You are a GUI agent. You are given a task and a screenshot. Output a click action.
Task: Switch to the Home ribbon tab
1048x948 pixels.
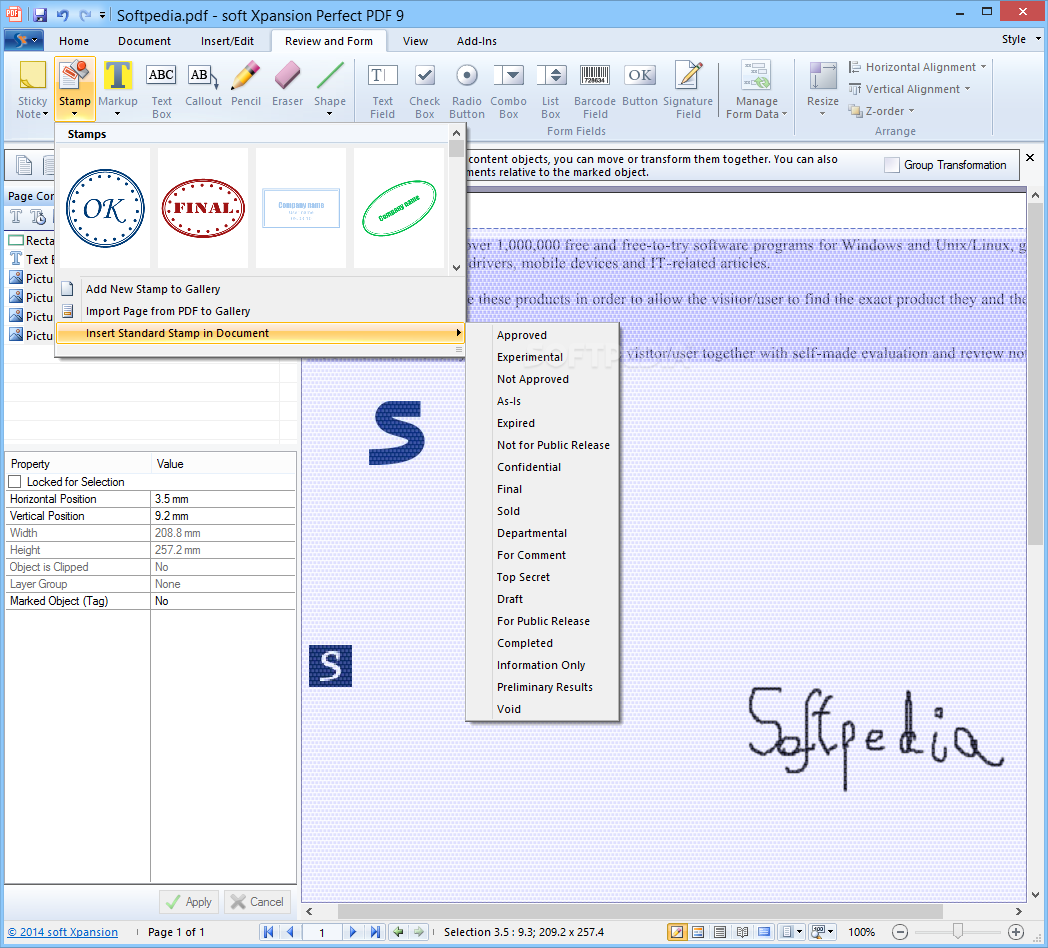coord(74,41)
